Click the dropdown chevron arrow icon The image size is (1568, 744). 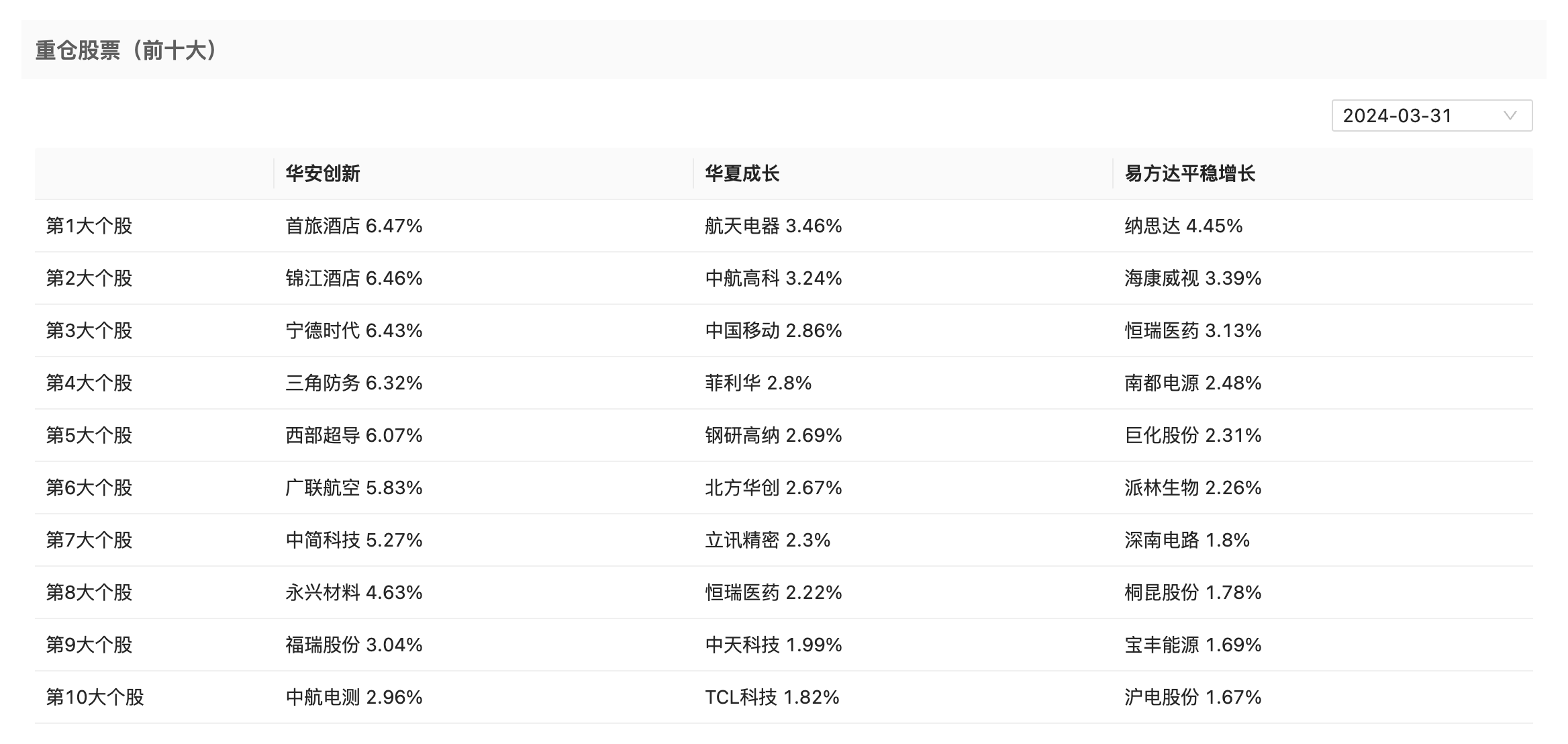tap(1510, 115)
